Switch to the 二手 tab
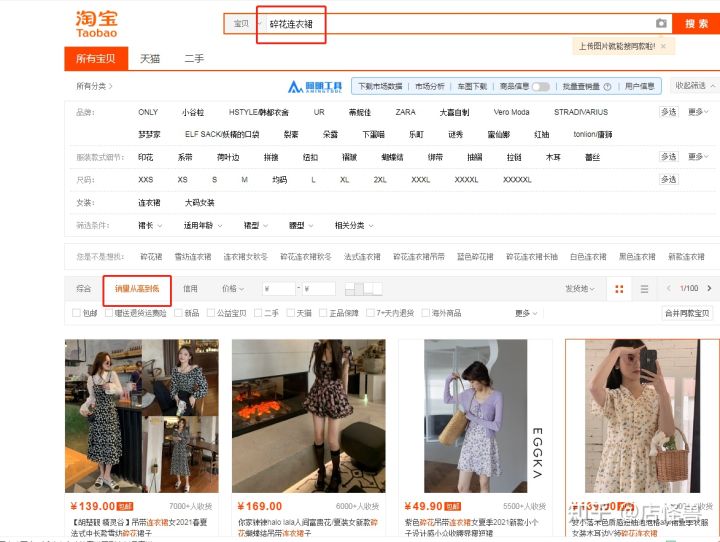This screenshot has height=542, width=720. tap(194, 59)
